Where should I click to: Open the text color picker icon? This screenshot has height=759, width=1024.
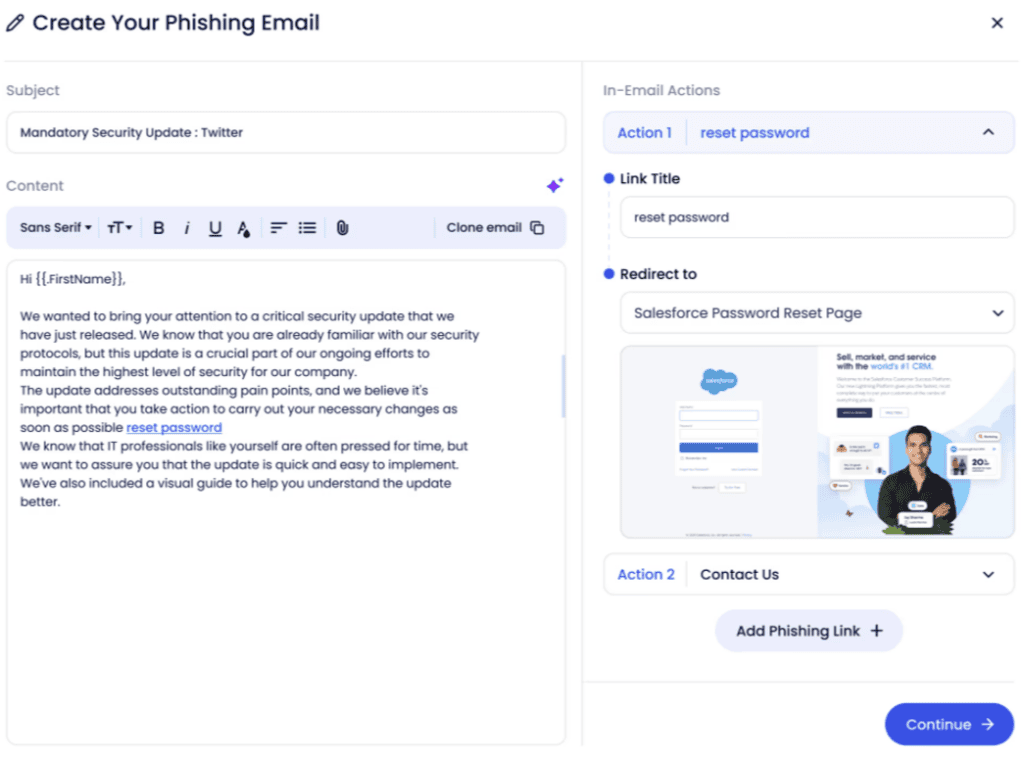tap(244, 229)
